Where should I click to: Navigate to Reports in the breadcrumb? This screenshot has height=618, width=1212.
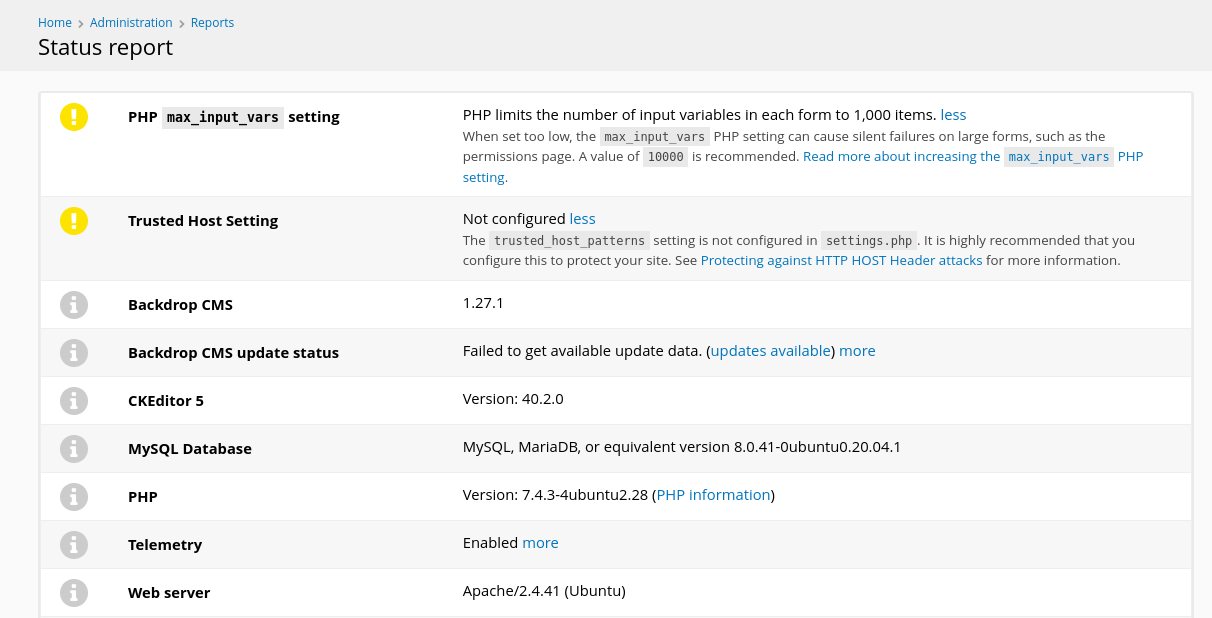(212, 23)
